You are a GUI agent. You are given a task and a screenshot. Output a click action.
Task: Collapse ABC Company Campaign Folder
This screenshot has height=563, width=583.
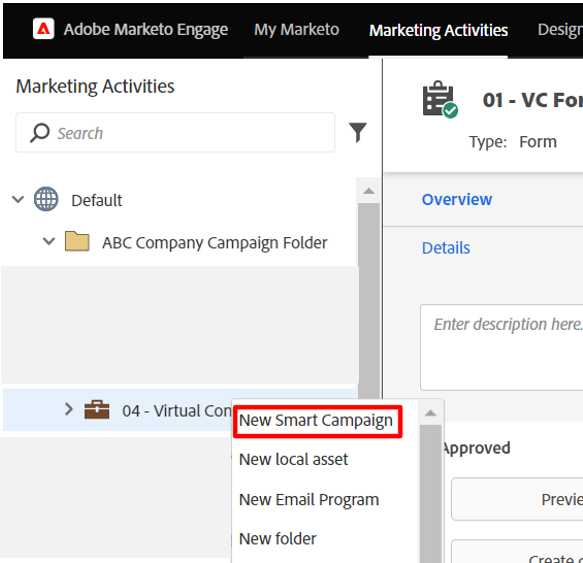[49, 242]
